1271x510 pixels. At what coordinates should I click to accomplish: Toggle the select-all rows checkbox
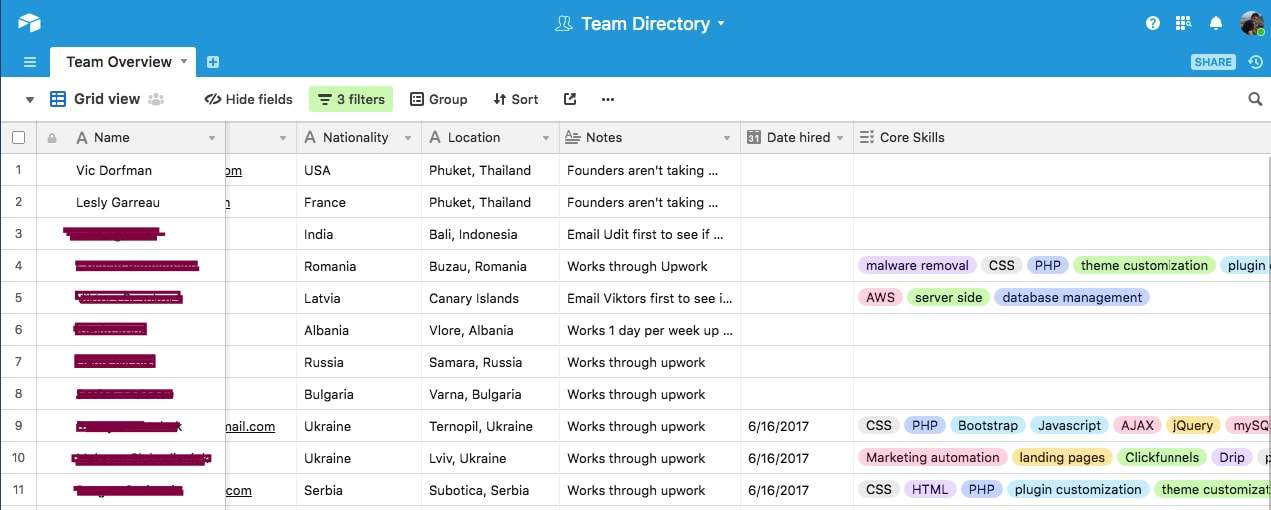[x=18, y=138]
